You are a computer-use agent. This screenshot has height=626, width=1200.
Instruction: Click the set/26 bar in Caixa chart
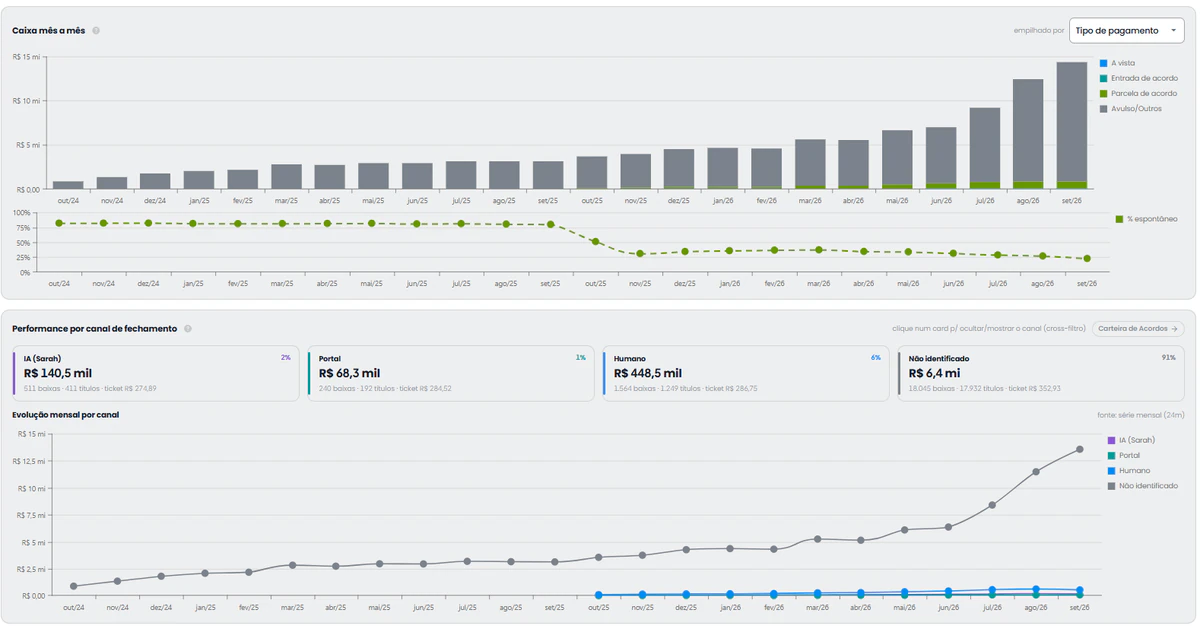(1072, 125)
